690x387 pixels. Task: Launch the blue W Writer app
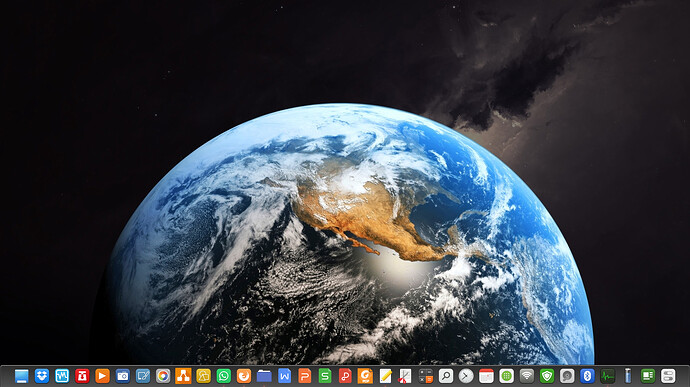[284, 376]
